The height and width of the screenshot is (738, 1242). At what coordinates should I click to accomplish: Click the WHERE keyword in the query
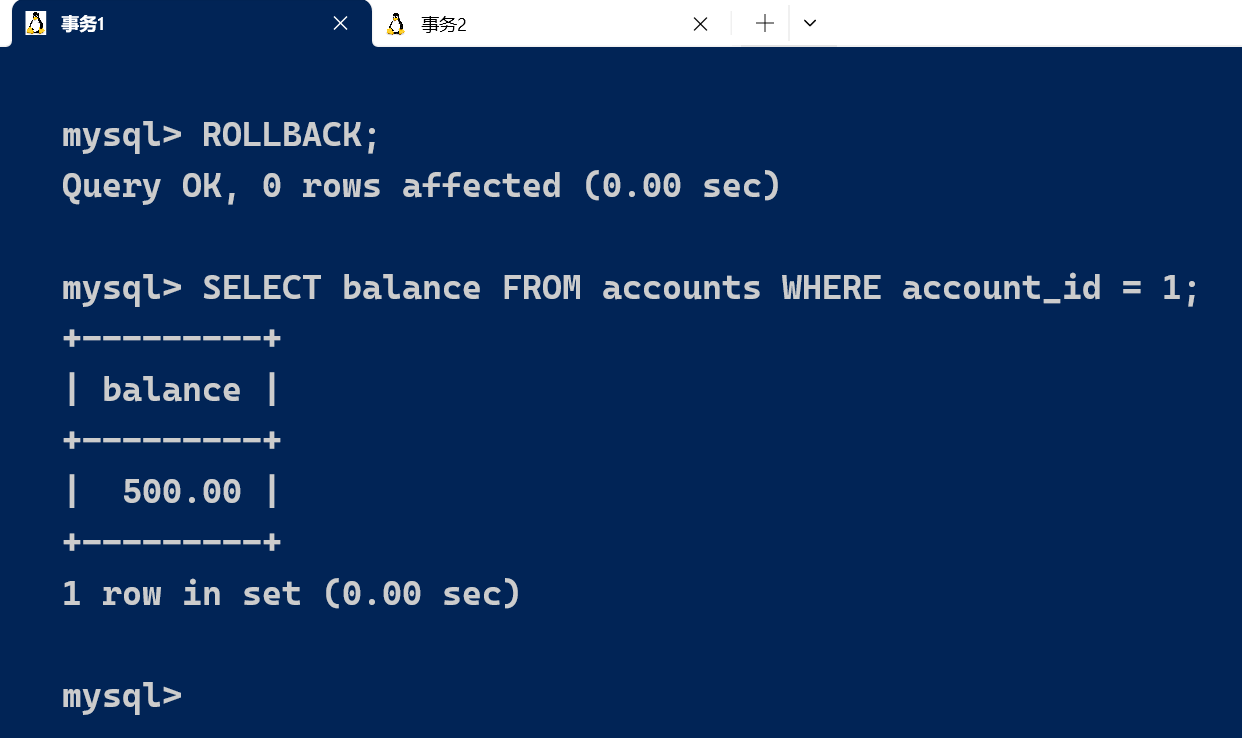831,288
